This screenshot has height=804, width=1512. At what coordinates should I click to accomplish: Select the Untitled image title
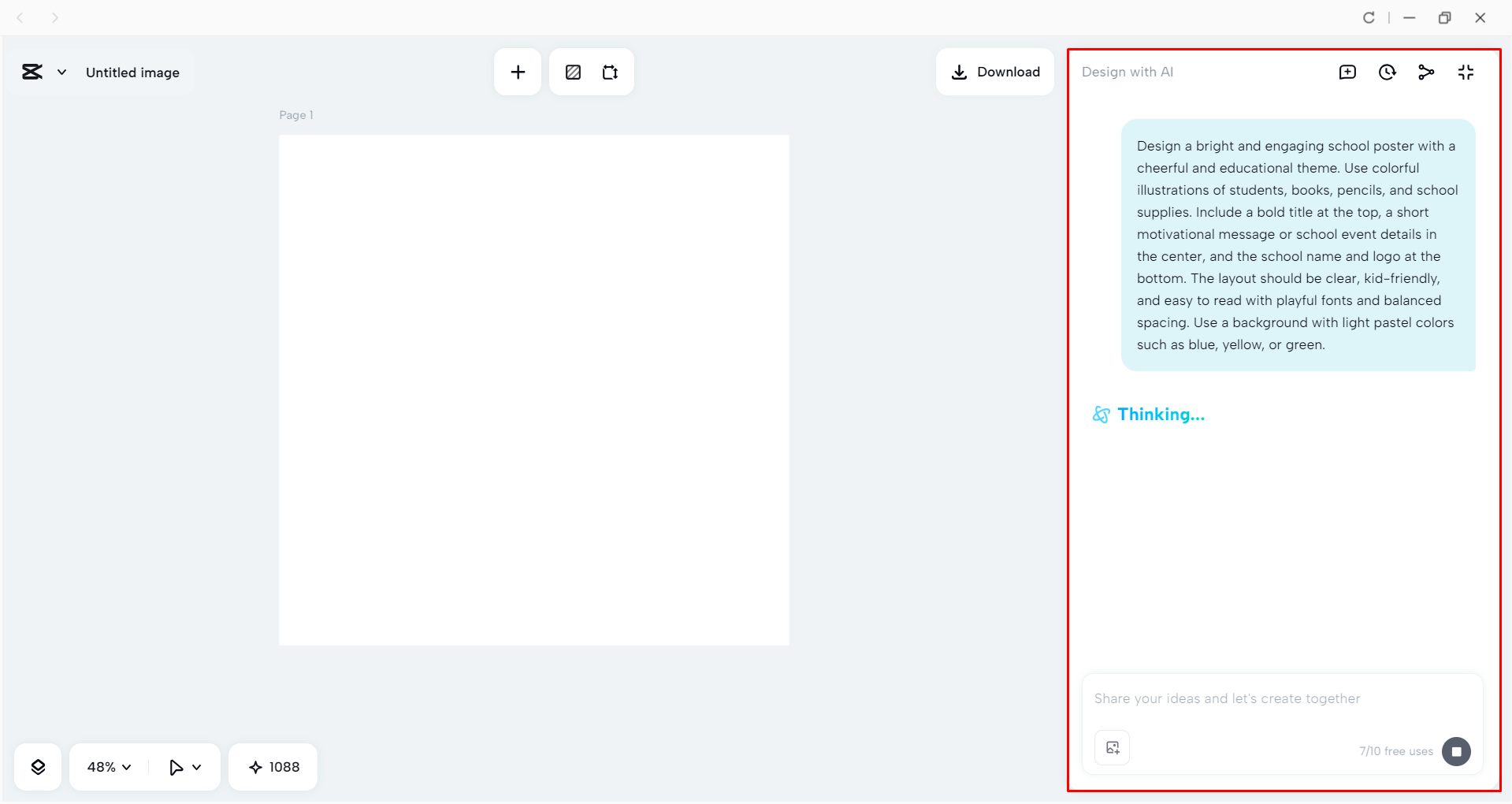point(132,73)
